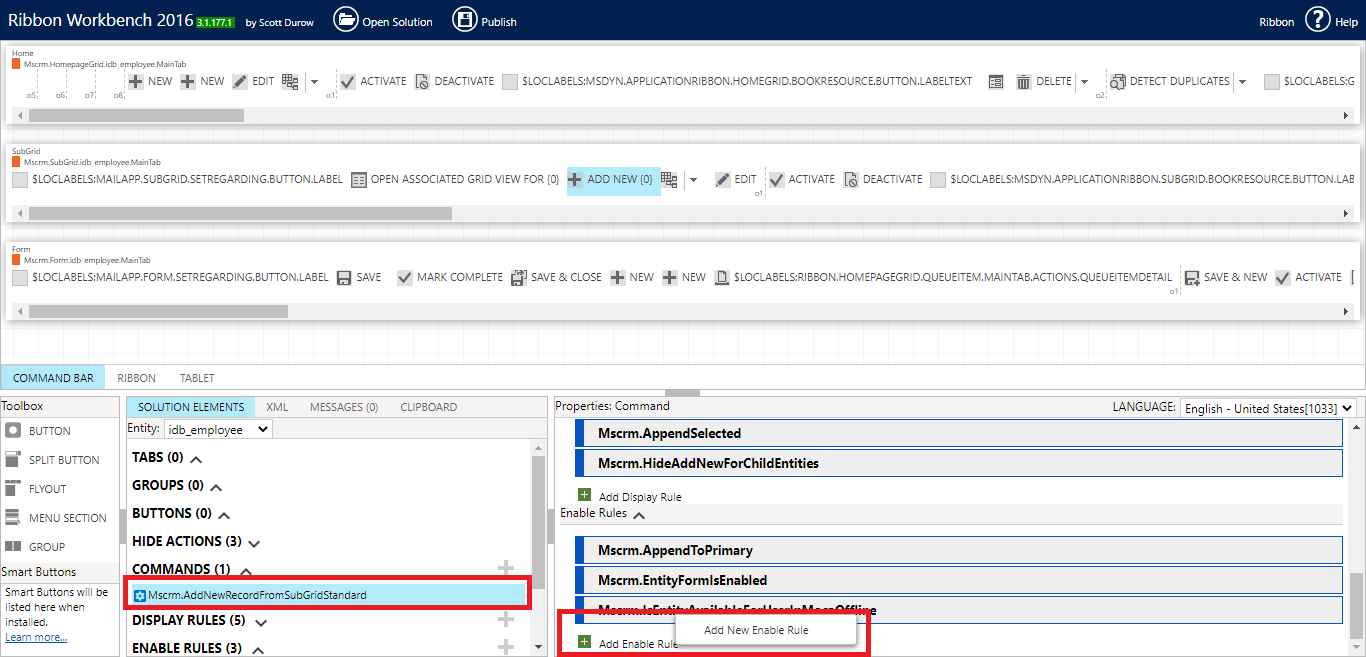The width and height of the screenshot is (1366, 657).
Task: Click the green plus next to Add Display Rule
Action: [x=585, y=494]
